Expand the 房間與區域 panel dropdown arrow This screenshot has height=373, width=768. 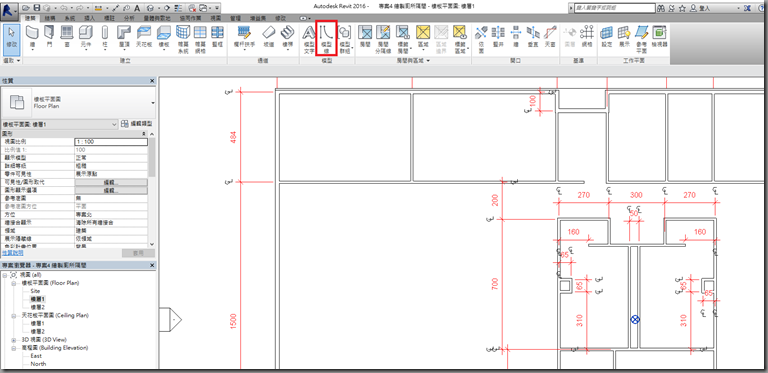point(429,61)
